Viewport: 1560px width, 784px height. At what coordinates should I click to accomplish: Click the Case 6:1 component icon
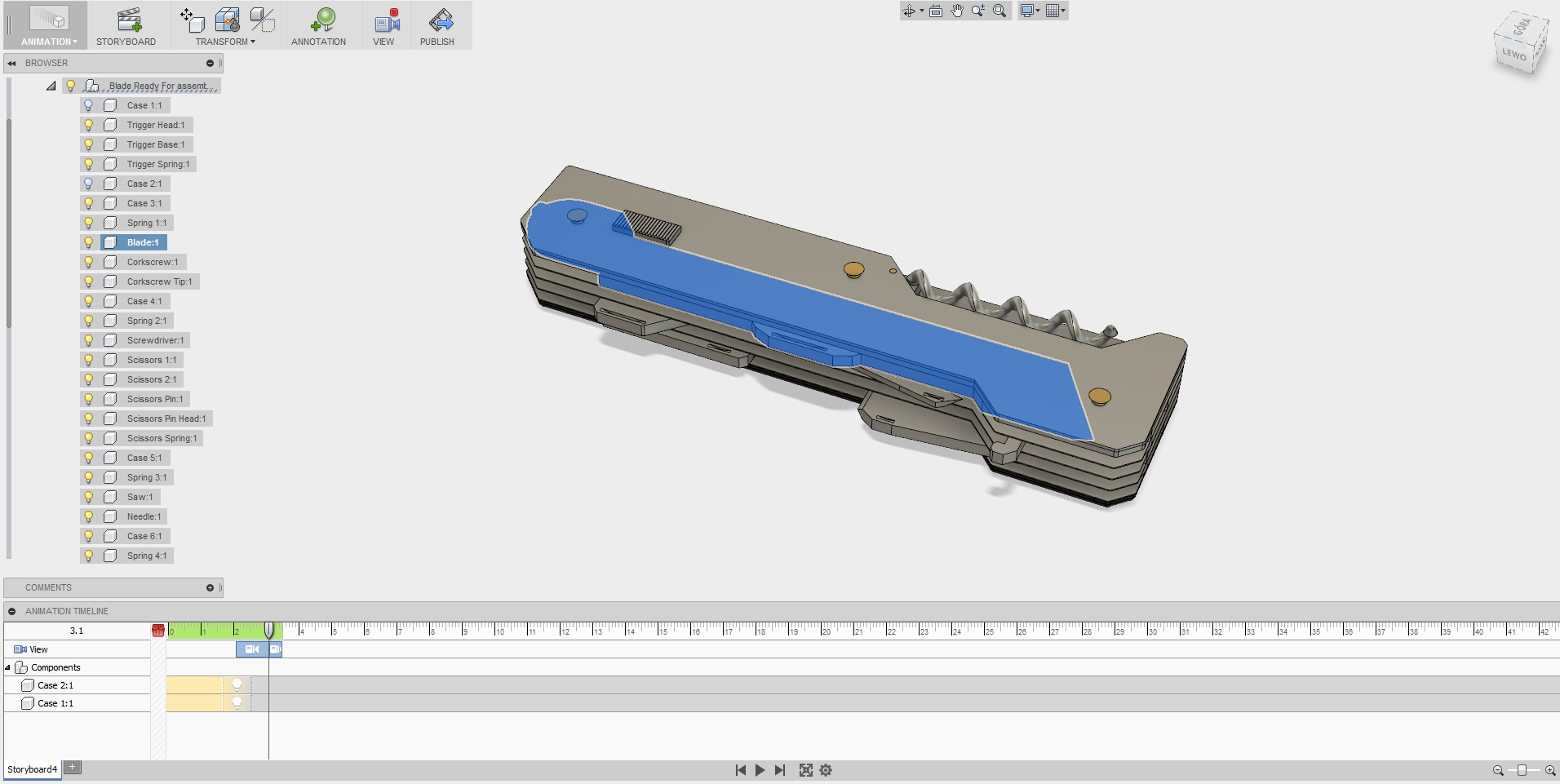(x=110, y=536)
